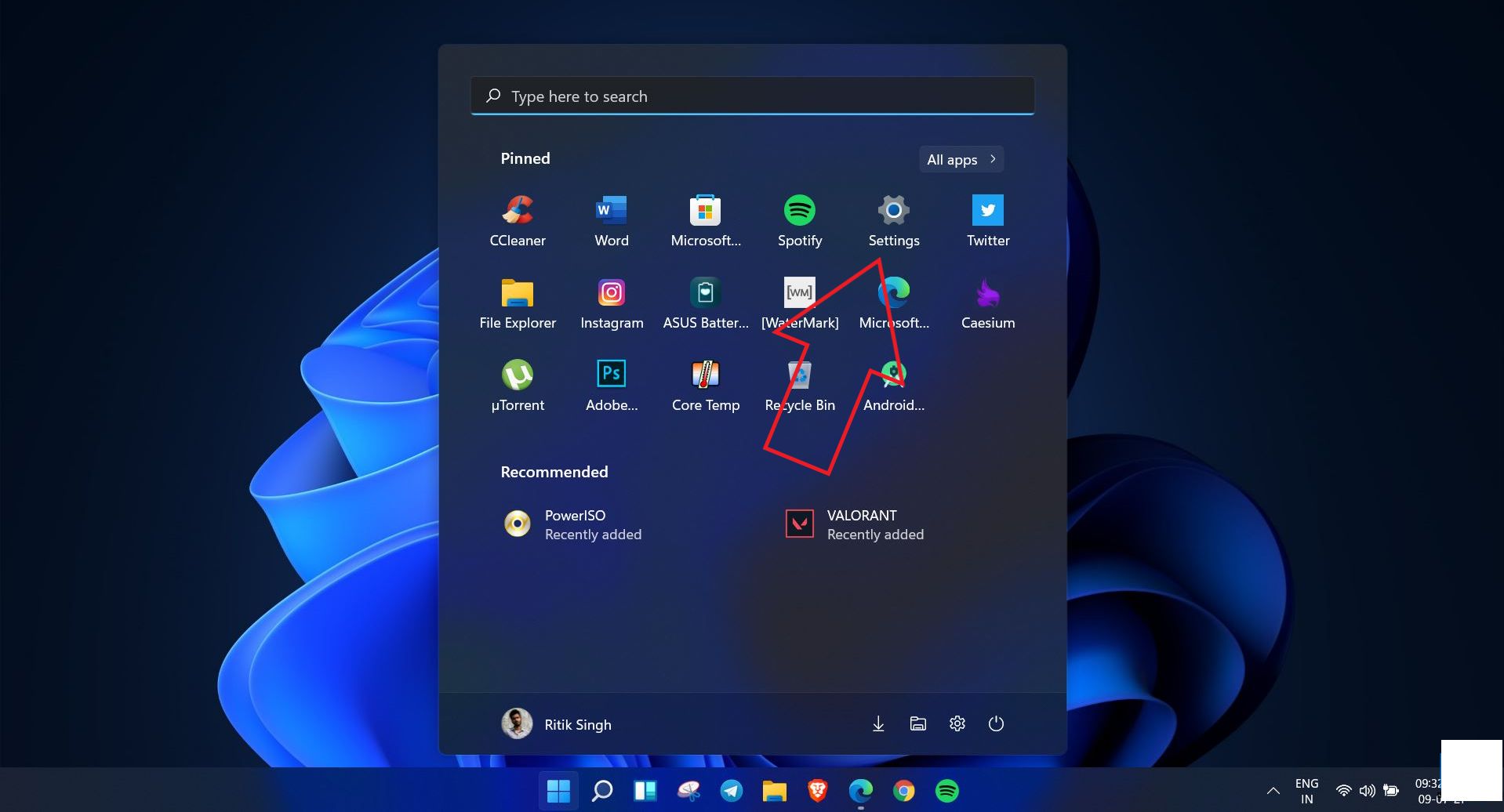The width and height of the screenshot is (1504, 812).
Task: Launch Android Studio pinned app
Action: tap(894, 386)
